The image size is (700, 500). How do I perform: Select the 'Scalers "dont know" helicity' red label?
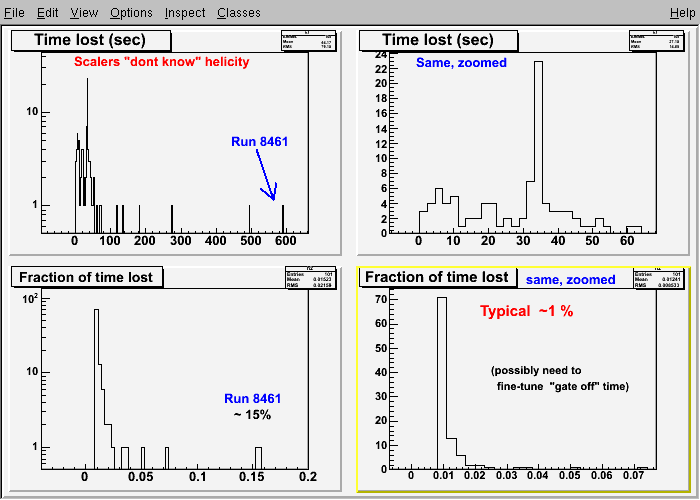(162, 62)
